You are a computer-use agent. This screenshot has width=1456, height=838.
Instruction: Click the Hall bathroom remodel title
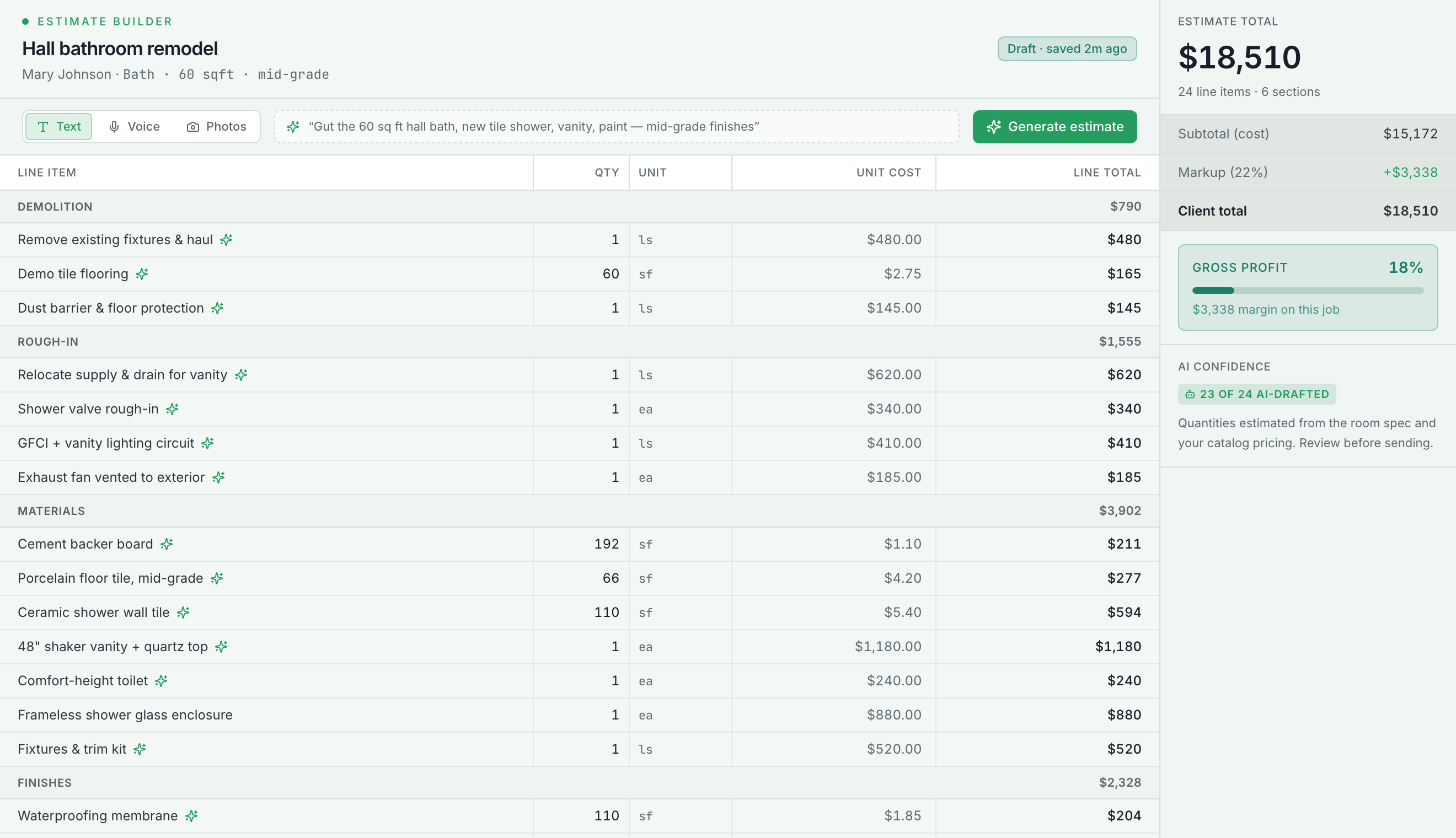120,49
